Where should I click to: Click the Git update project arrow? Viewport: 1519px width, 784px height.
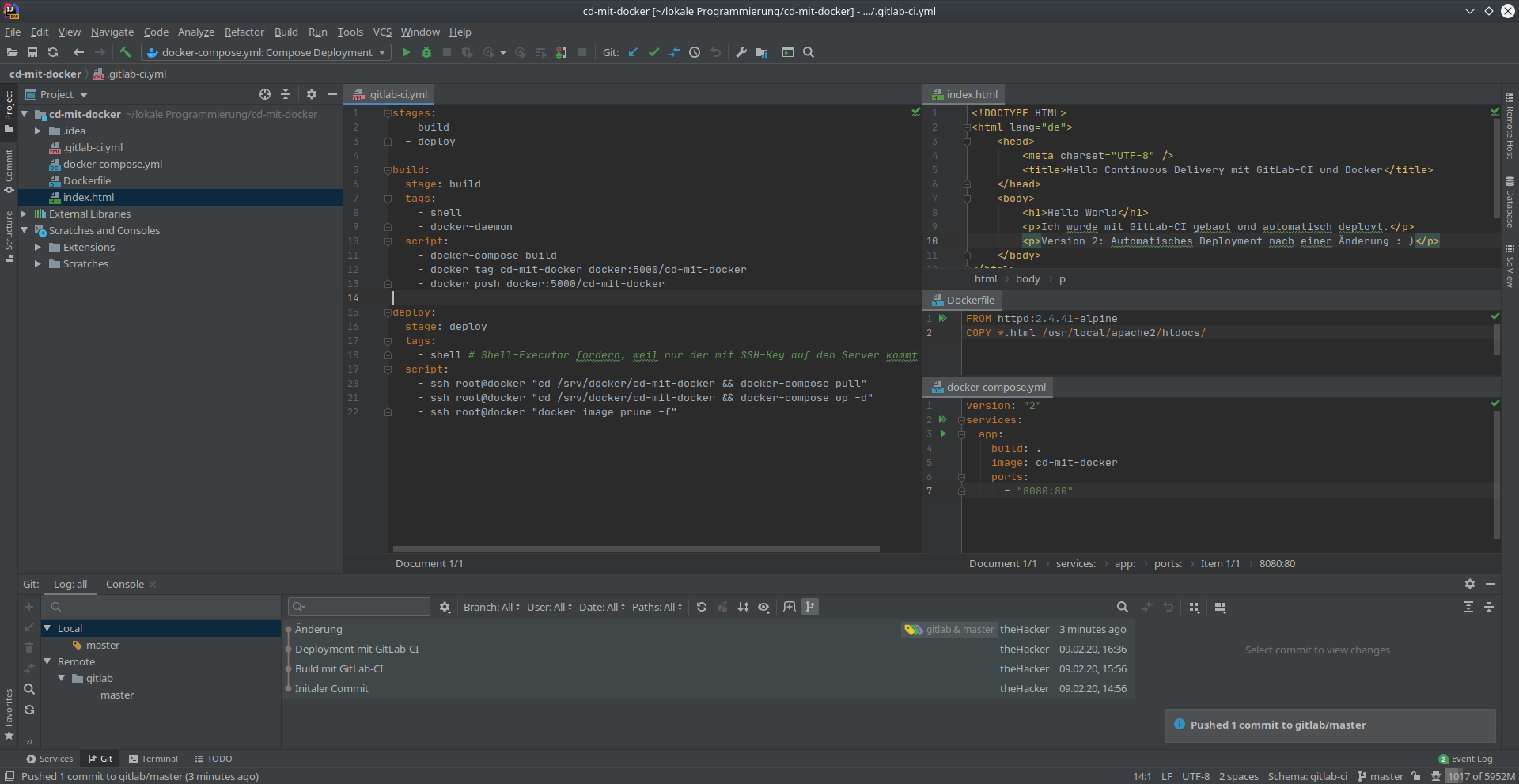(x=633, y=52)
